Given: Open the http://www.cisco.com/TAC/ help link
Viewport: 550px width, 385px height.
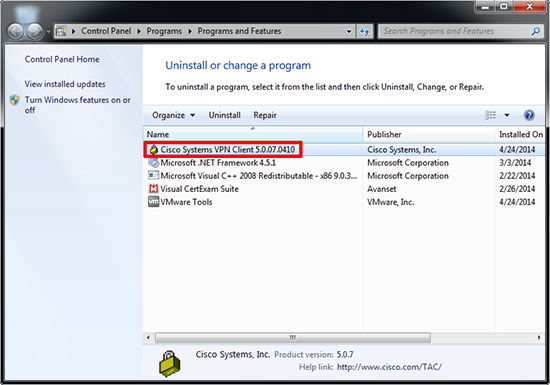Looking at the screenshot, I should (x=389, y=367).
